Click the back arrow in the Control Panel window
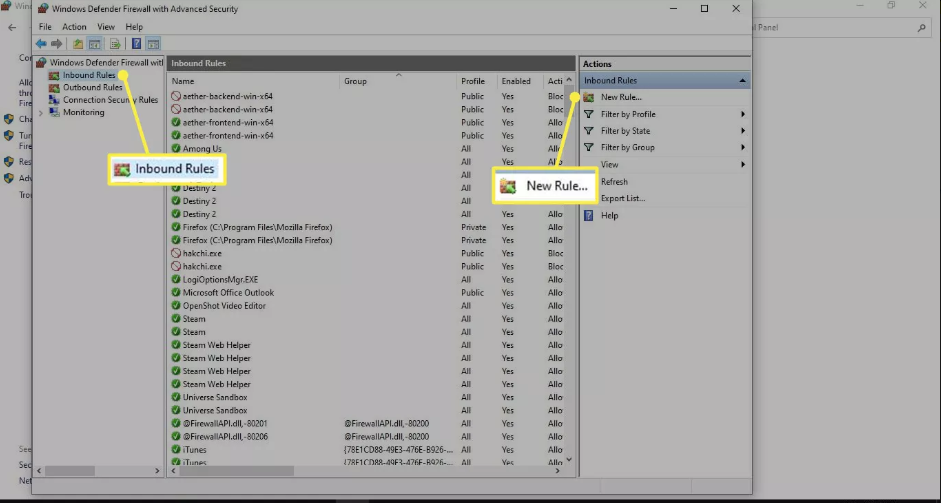This screenshot has width=941, height=503. (12, 28)
